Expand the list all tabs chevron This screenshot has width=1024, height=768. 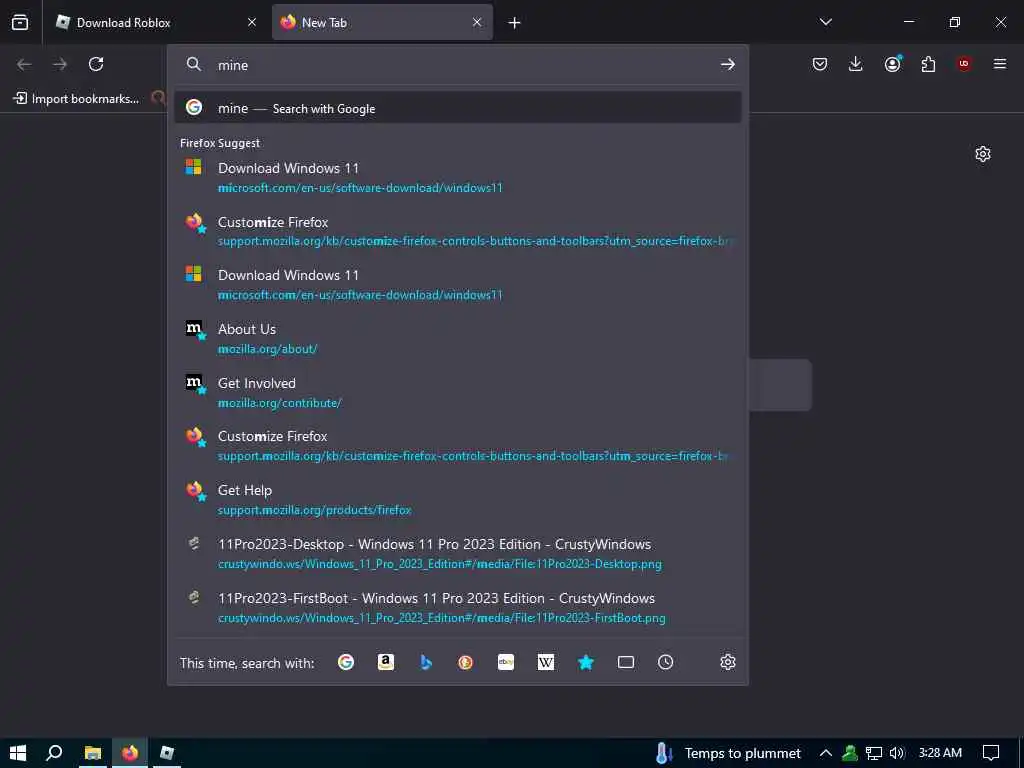click(x=825, y=22)
